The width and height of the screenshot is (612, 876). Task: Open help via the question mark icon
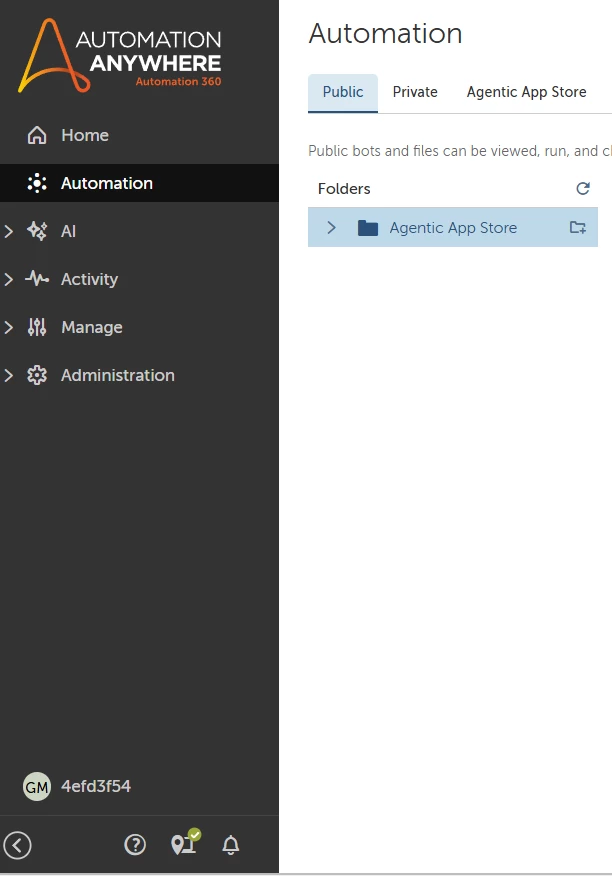click(135, 845)
